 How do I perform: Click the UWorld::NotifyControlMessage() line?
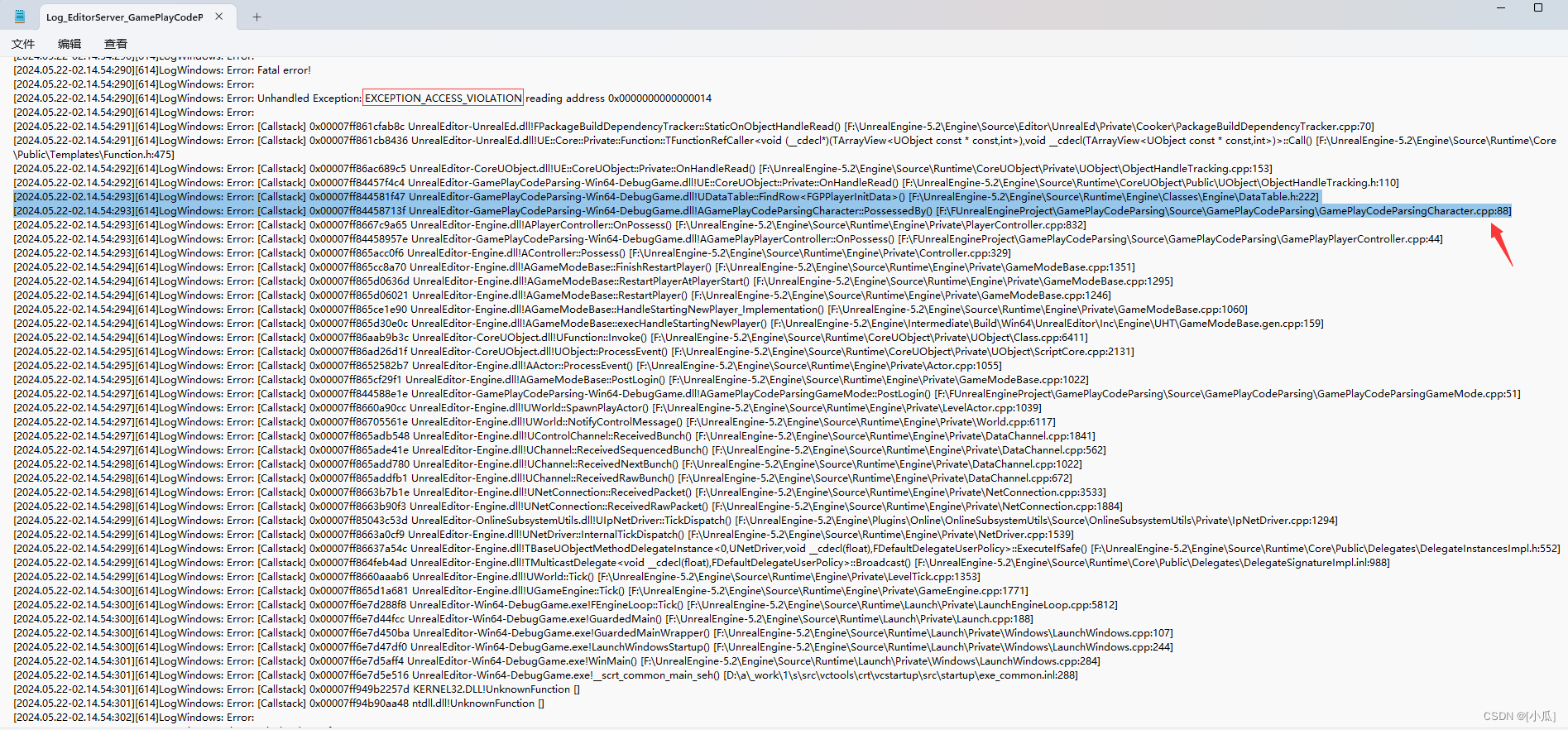(x=535, y=422)
